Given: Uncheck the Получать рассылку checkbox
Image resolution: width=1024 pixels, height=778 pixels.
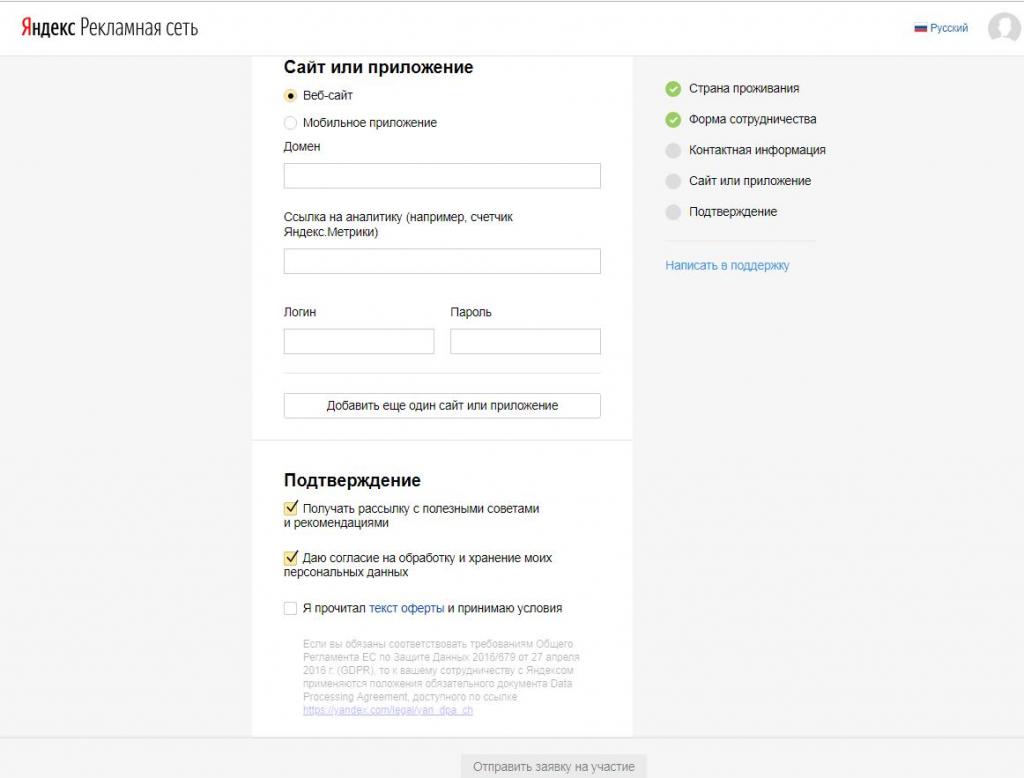Looking at the screenshot, I should pyautogui.click(x=291, y=508).
